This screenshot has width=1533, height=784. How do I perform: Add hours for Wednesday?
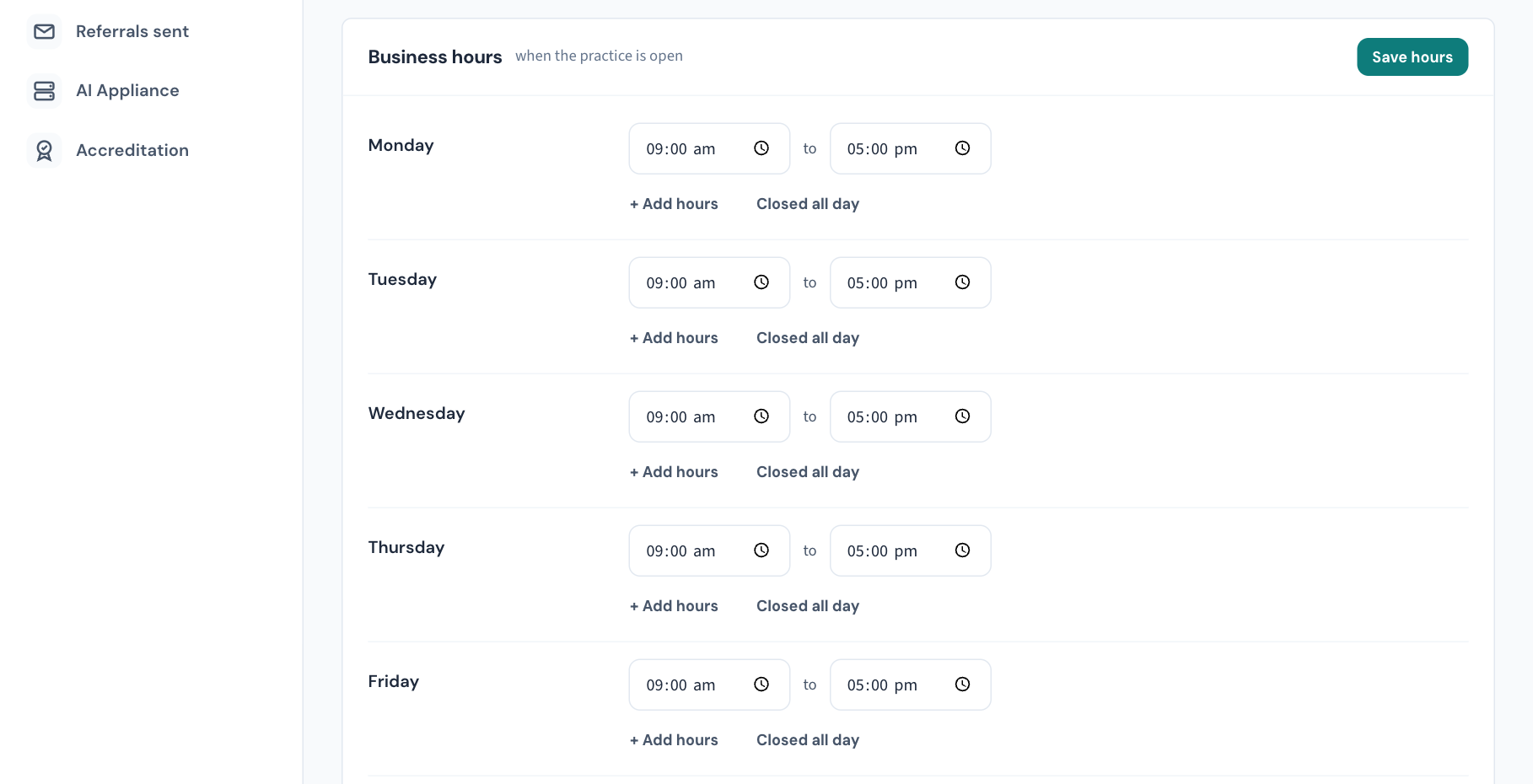tap(674, 472)
